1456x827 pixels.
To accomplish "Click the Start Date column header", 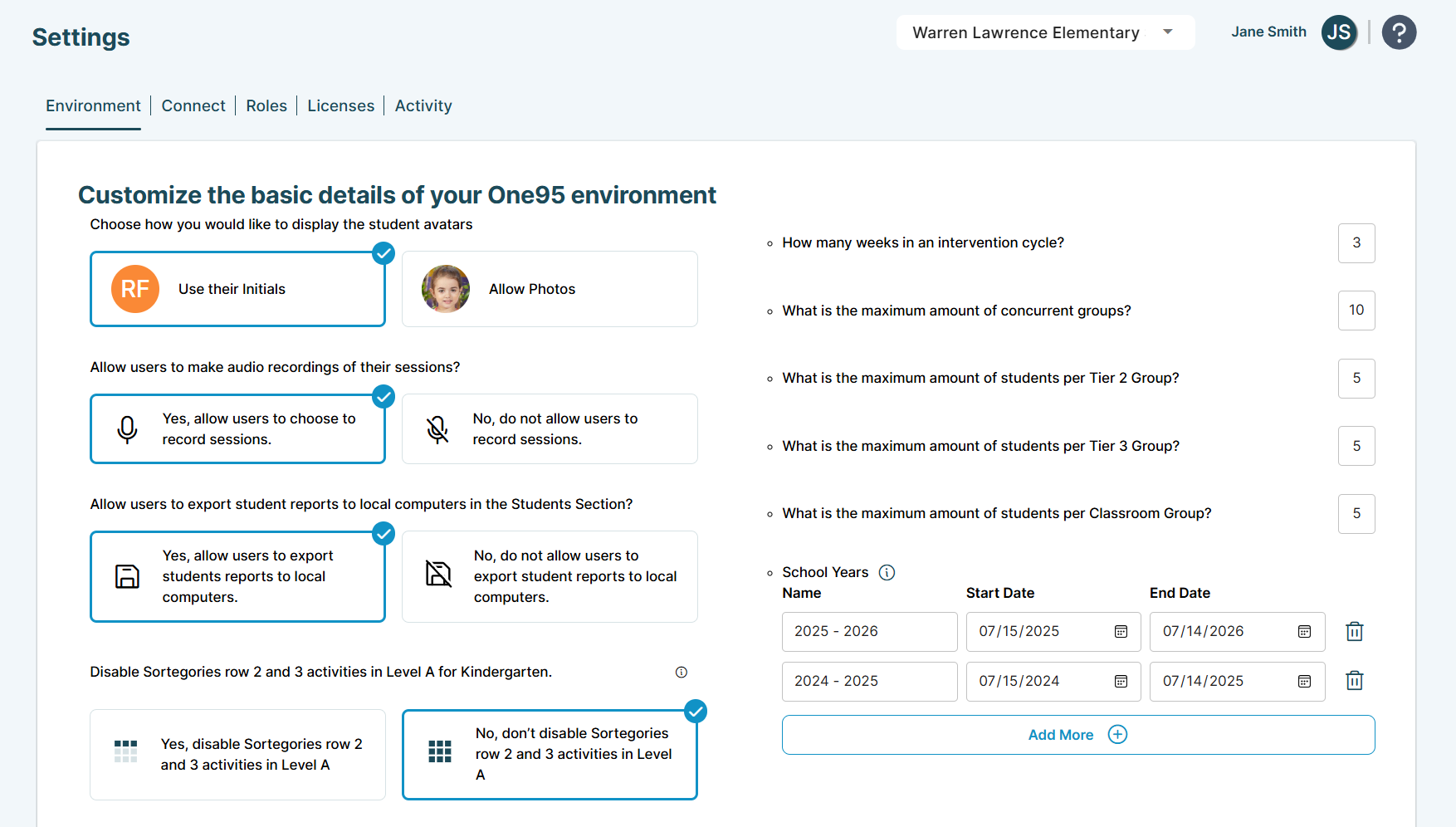I will 1000,593.
